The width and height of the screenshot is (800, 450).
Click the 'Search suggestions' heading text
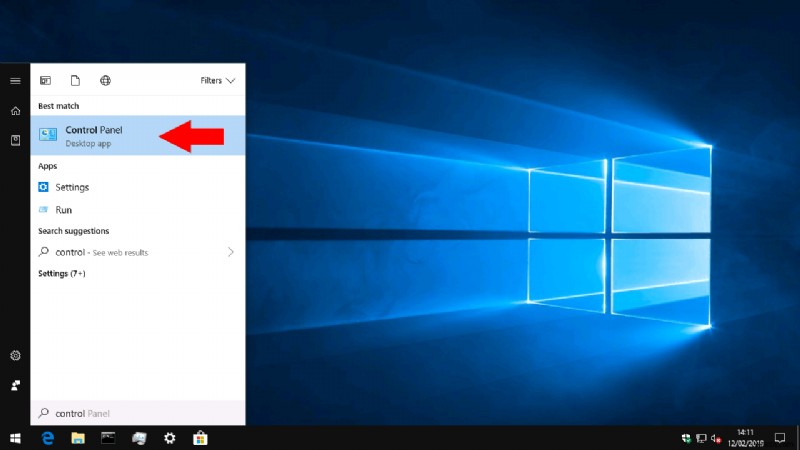73,231
